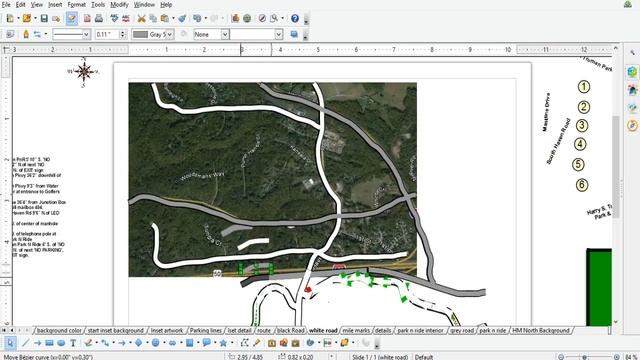Open the Format menu
Image resolution: width=640 pixels, height=360 pixels.
tap(76, 5)
